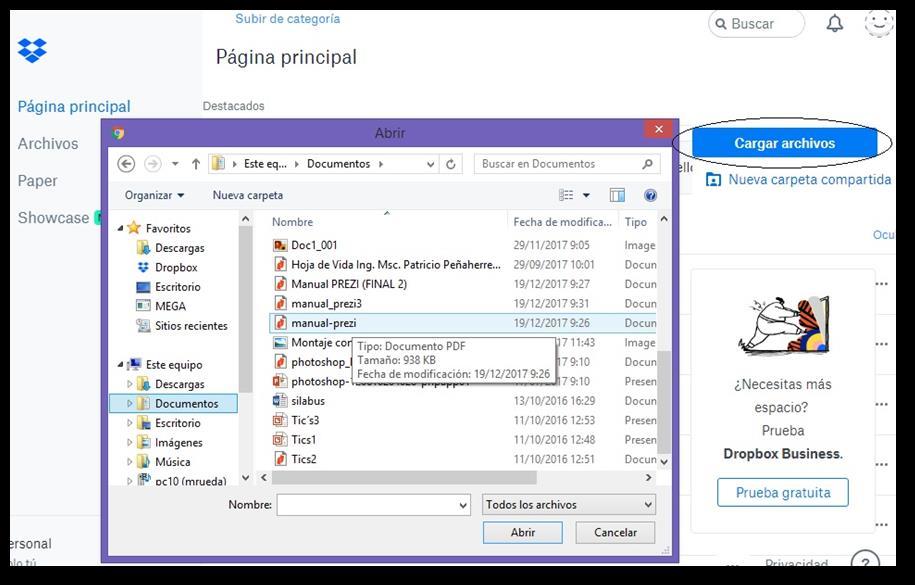The width and height of the screenshot is (915, 585).
Task: Expand the Documentos tree node
Action: pos(130,403)
